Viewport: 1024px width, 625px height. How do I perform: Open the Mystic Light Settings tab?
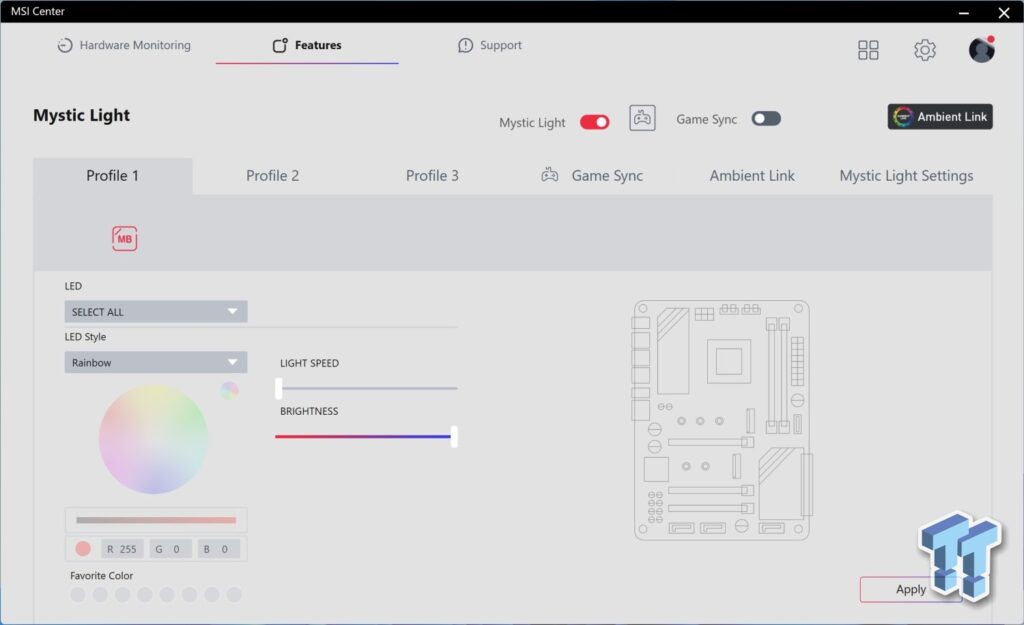[x=906, y=176]
